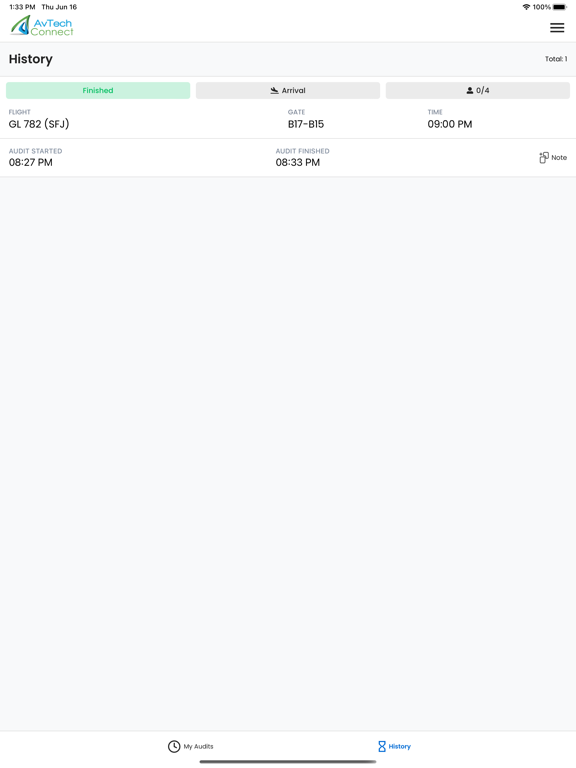The image size is (576, 768).
Task: Click the landing plane Arrival icon
Action: (x=274, y=91)
